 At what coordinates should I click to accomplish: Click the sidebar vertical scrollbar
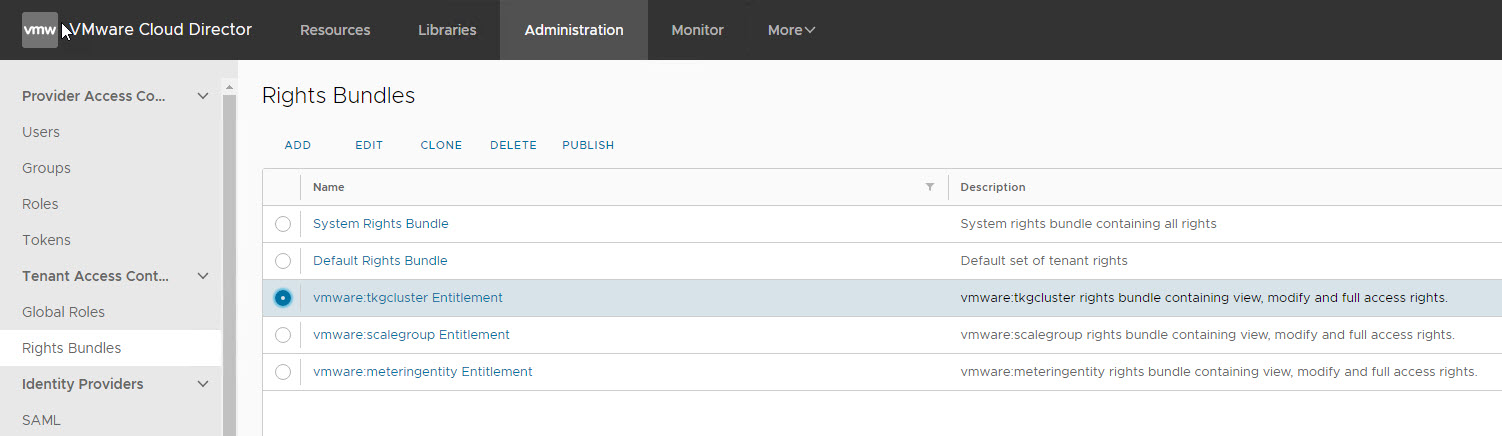(x=229, y=260)
